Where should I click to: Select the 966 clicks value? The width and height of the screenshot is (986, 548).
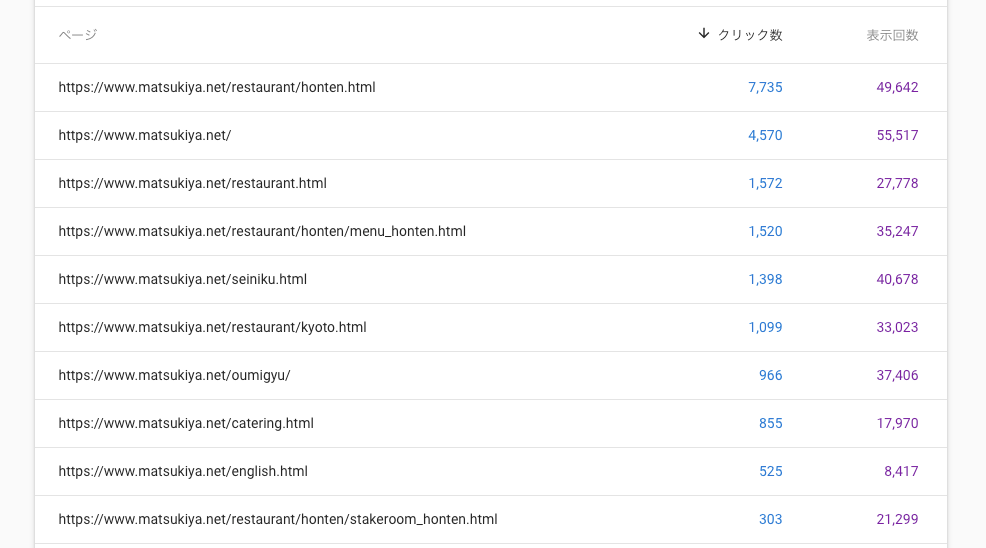click(x=770, y=376)
